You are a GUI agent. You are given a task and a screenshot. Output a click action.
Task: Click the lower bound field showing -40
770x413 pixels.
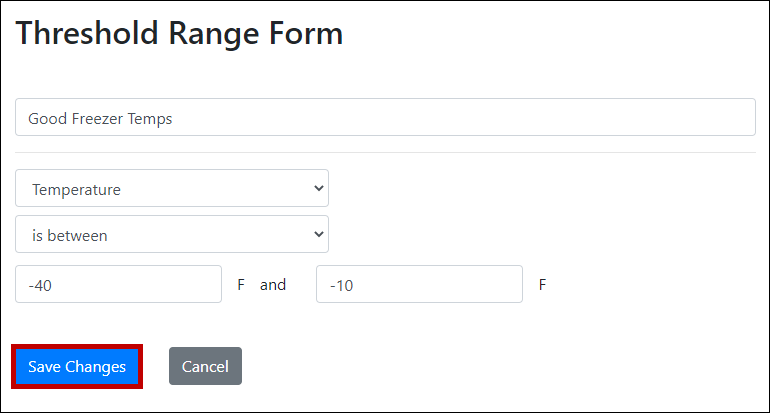[118, 285]
